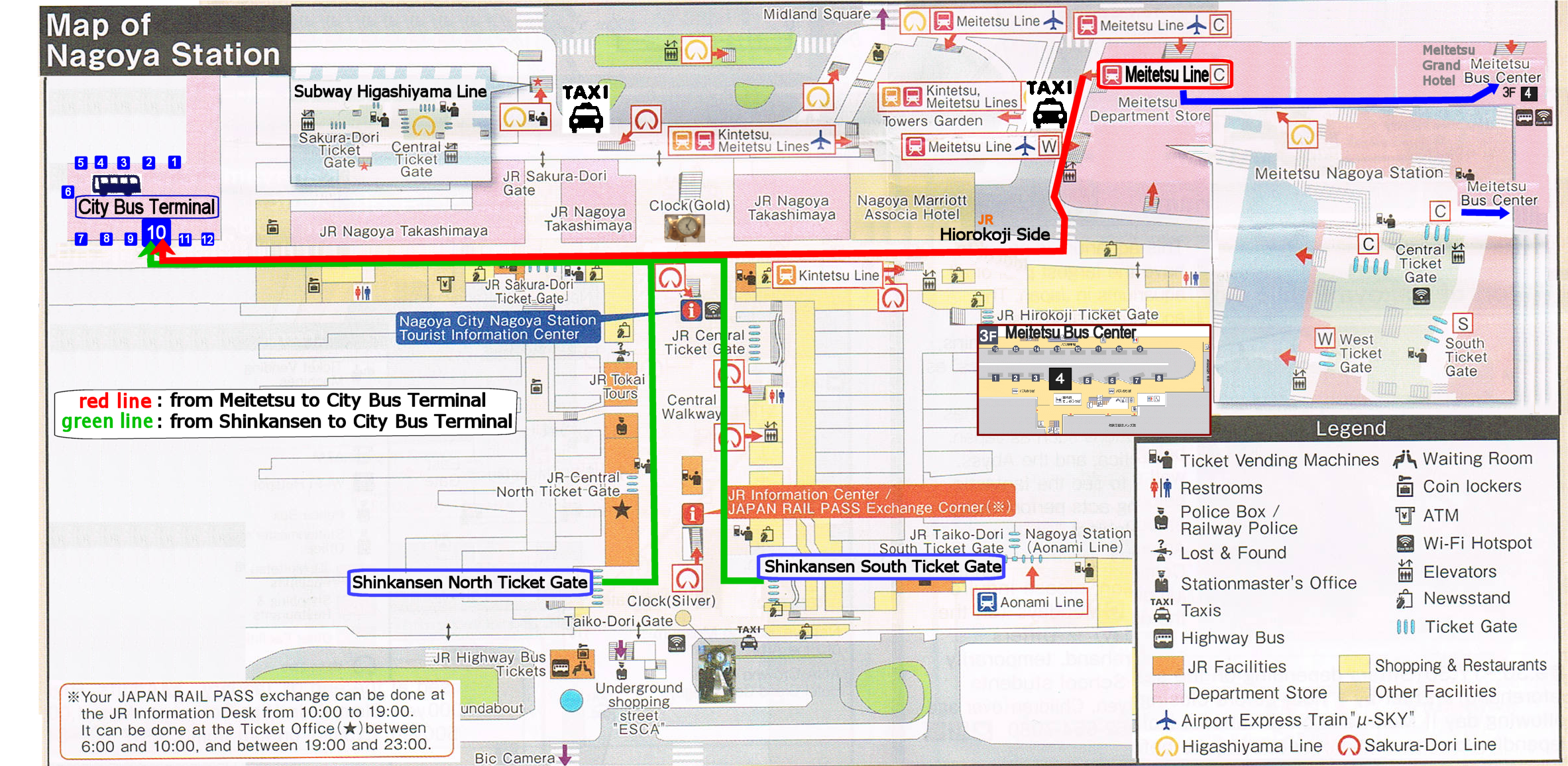
Task: Click platform number 4 in Meitetsu Bus Center inset
Action: [1060, 378]
